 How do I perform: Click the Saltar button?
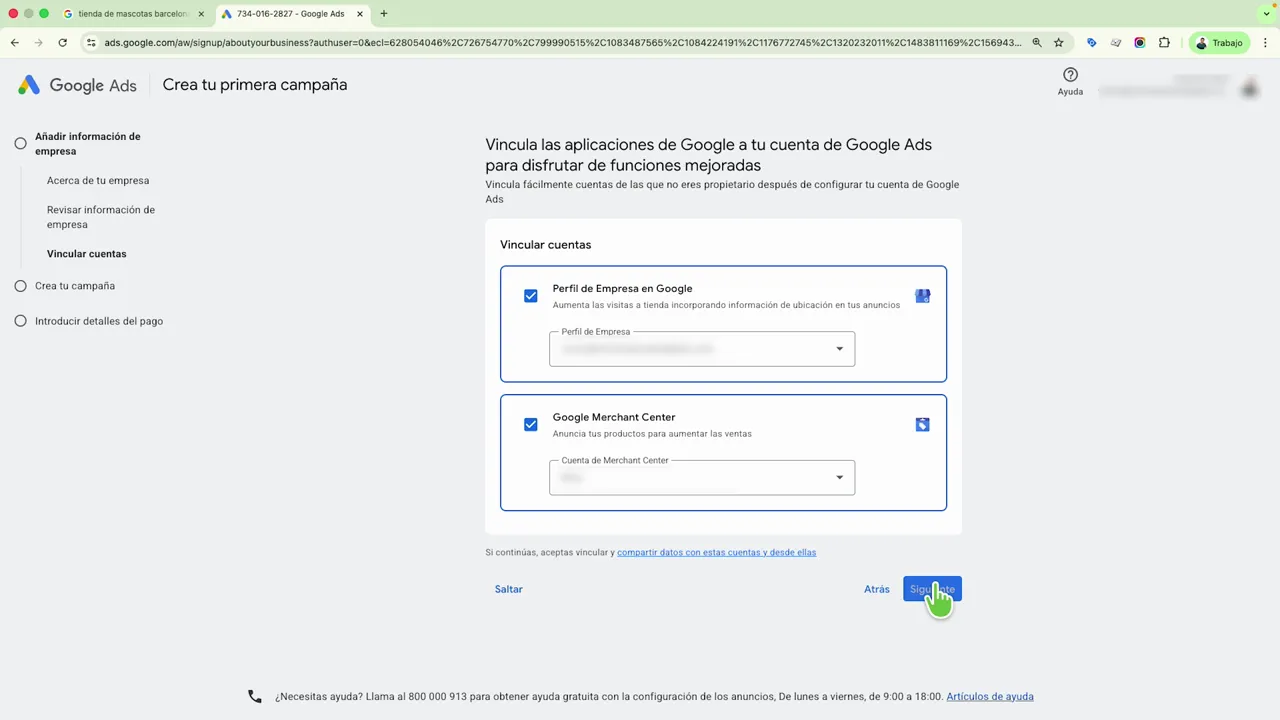[509, 589]
